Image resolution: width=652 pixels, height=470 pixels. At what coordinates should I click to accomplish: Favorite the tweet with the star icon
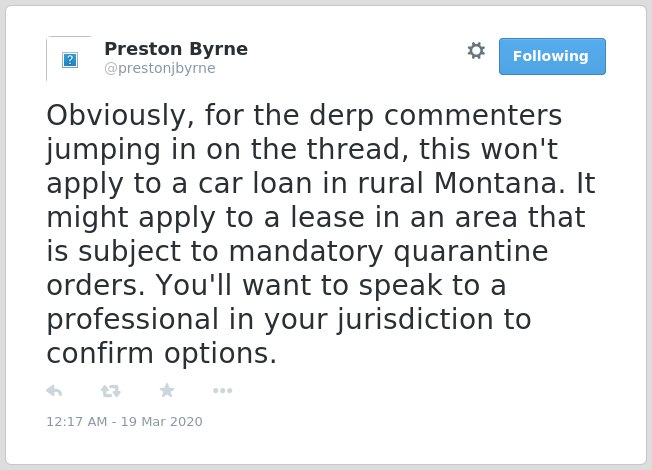167,391
